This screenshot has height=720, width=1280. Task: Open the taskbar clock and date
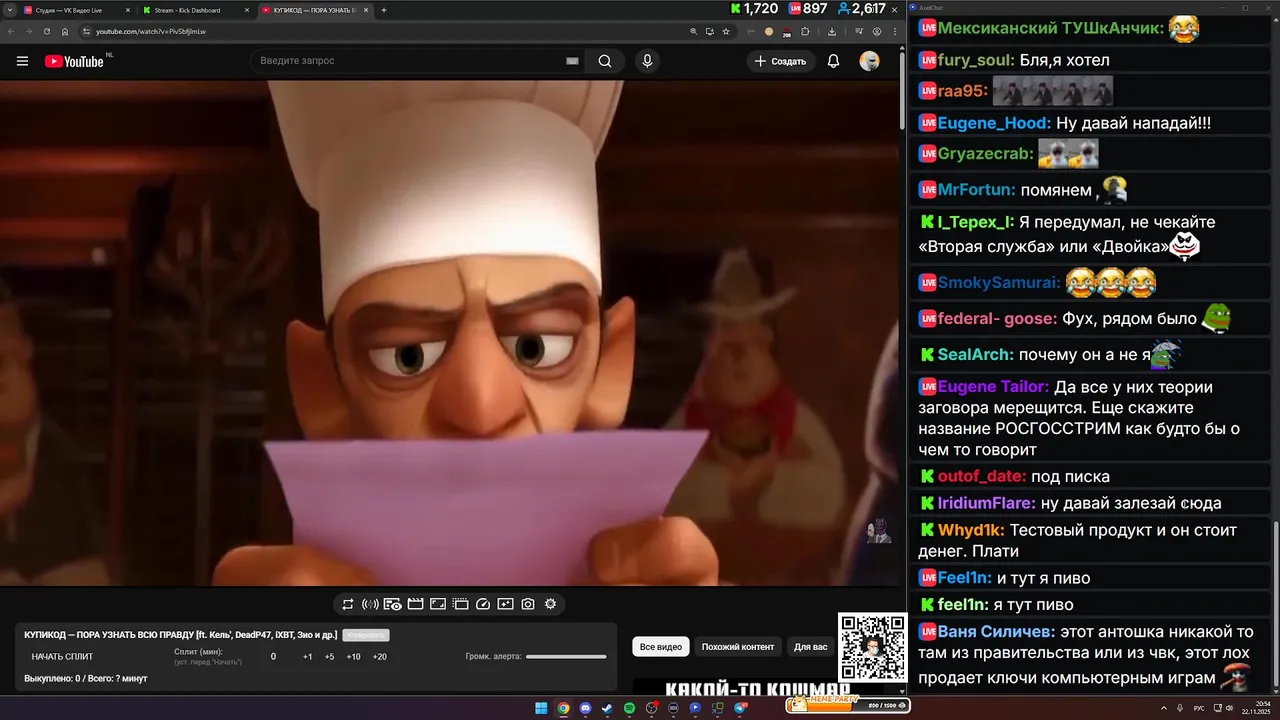(1257, 708)
